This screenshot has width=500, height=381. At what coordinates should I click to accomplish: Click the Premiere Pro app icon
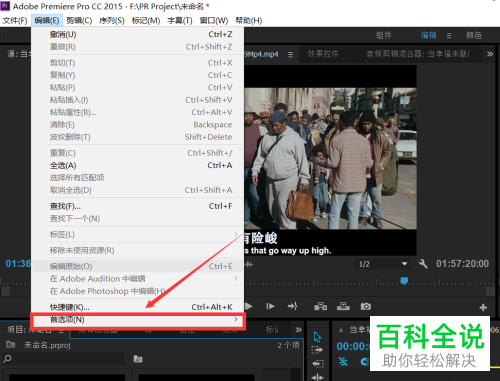pos(5,6)
